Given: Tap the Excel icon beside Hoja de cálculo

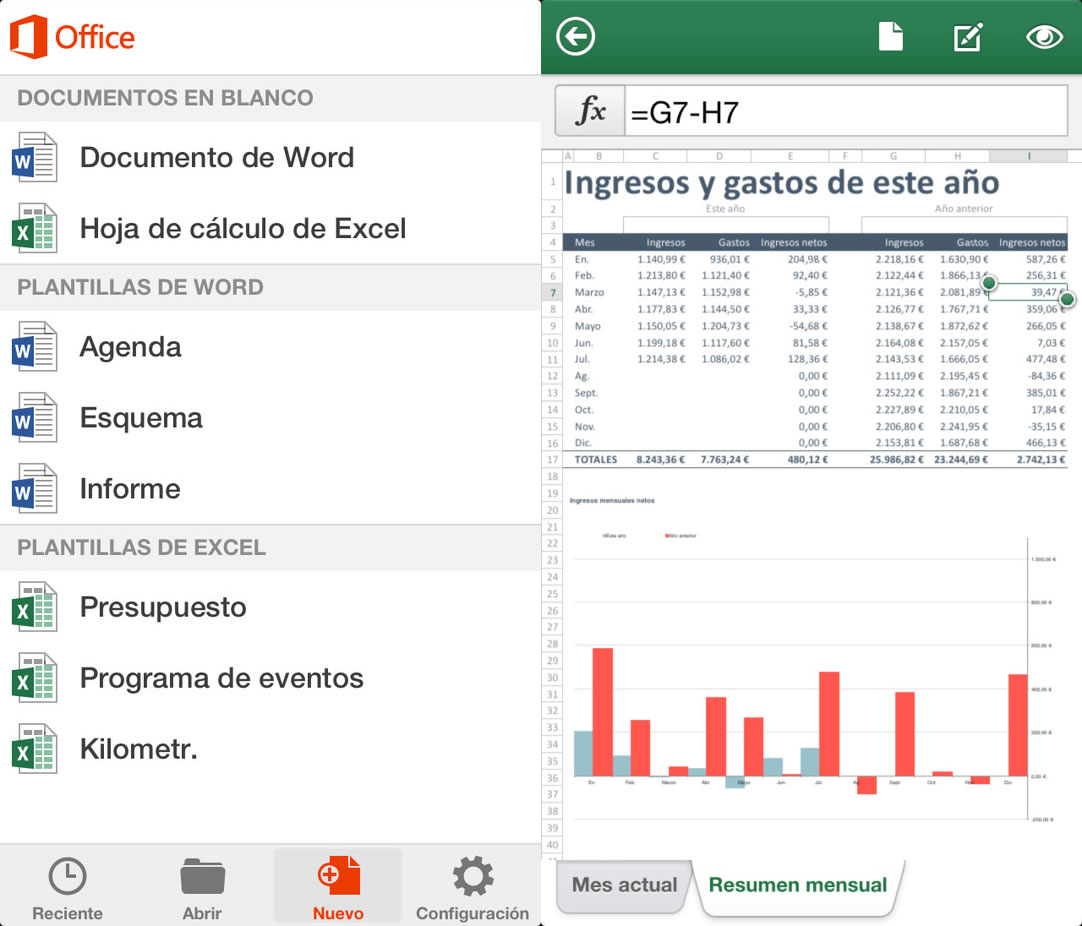Looking at the screenshot, I should (x=34, y=228).
